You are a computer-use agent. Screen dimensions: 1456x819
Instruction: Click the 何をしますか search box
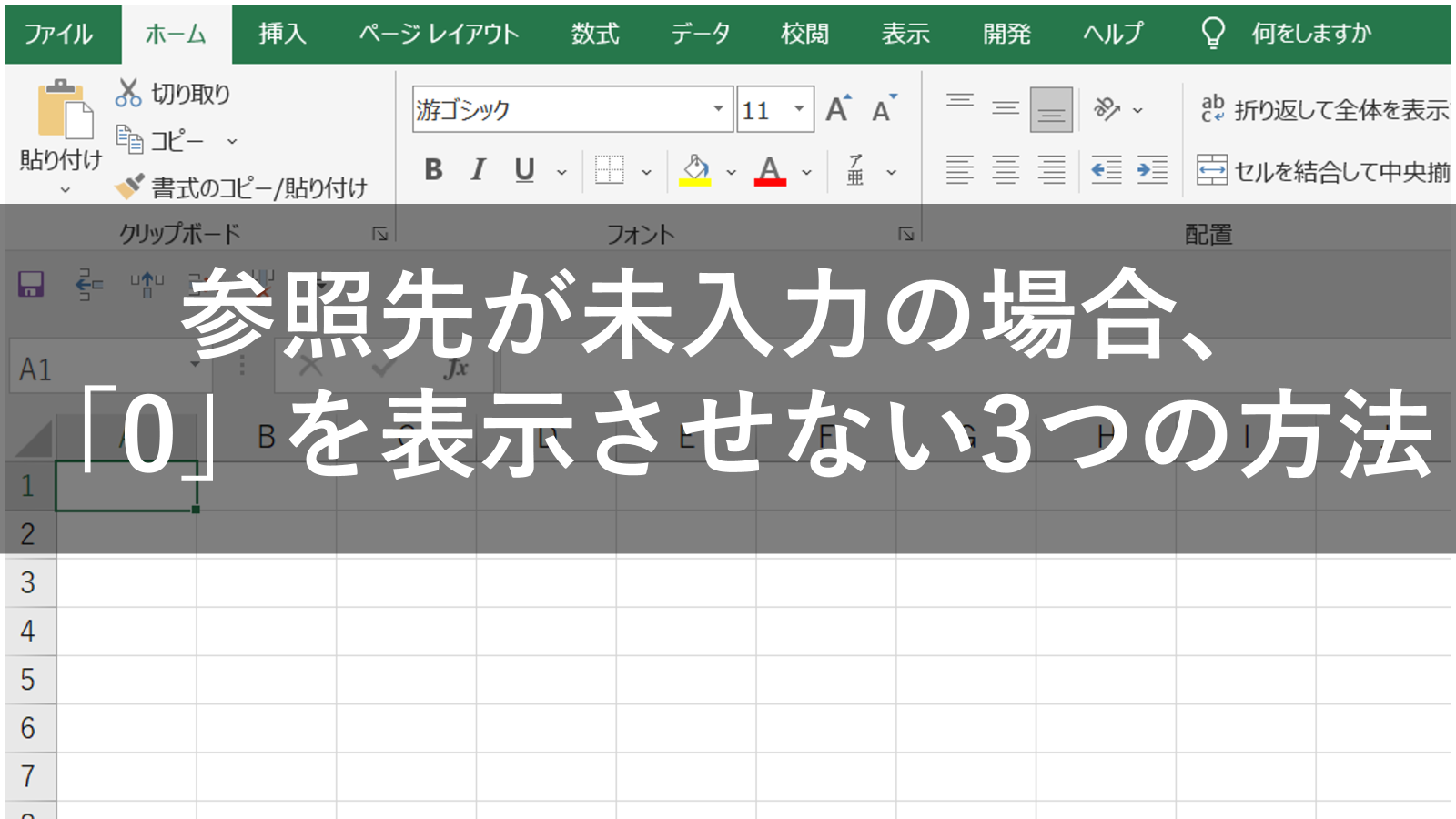coord(1310,34)
